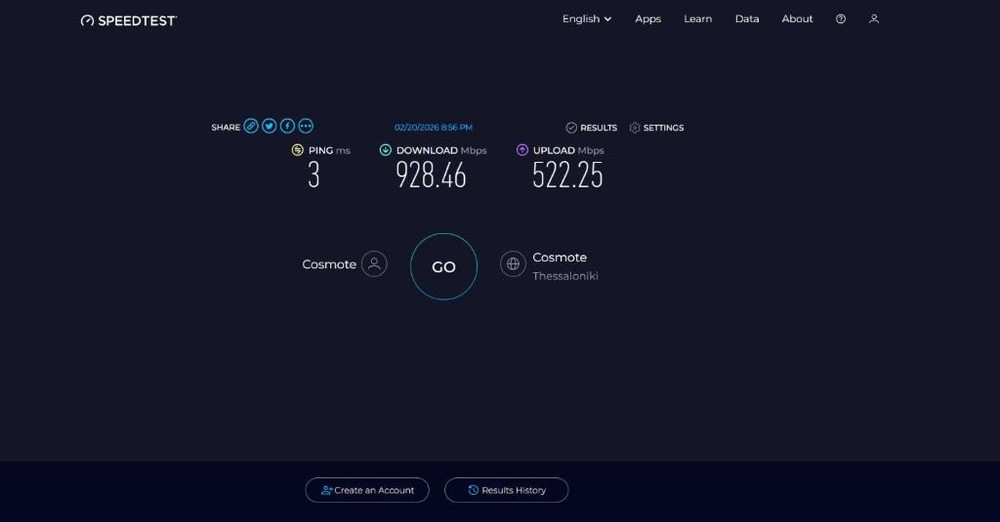1000x522 pixels.
Task: Click the Cosmote ISP person icon
Action: pos(374,264)
